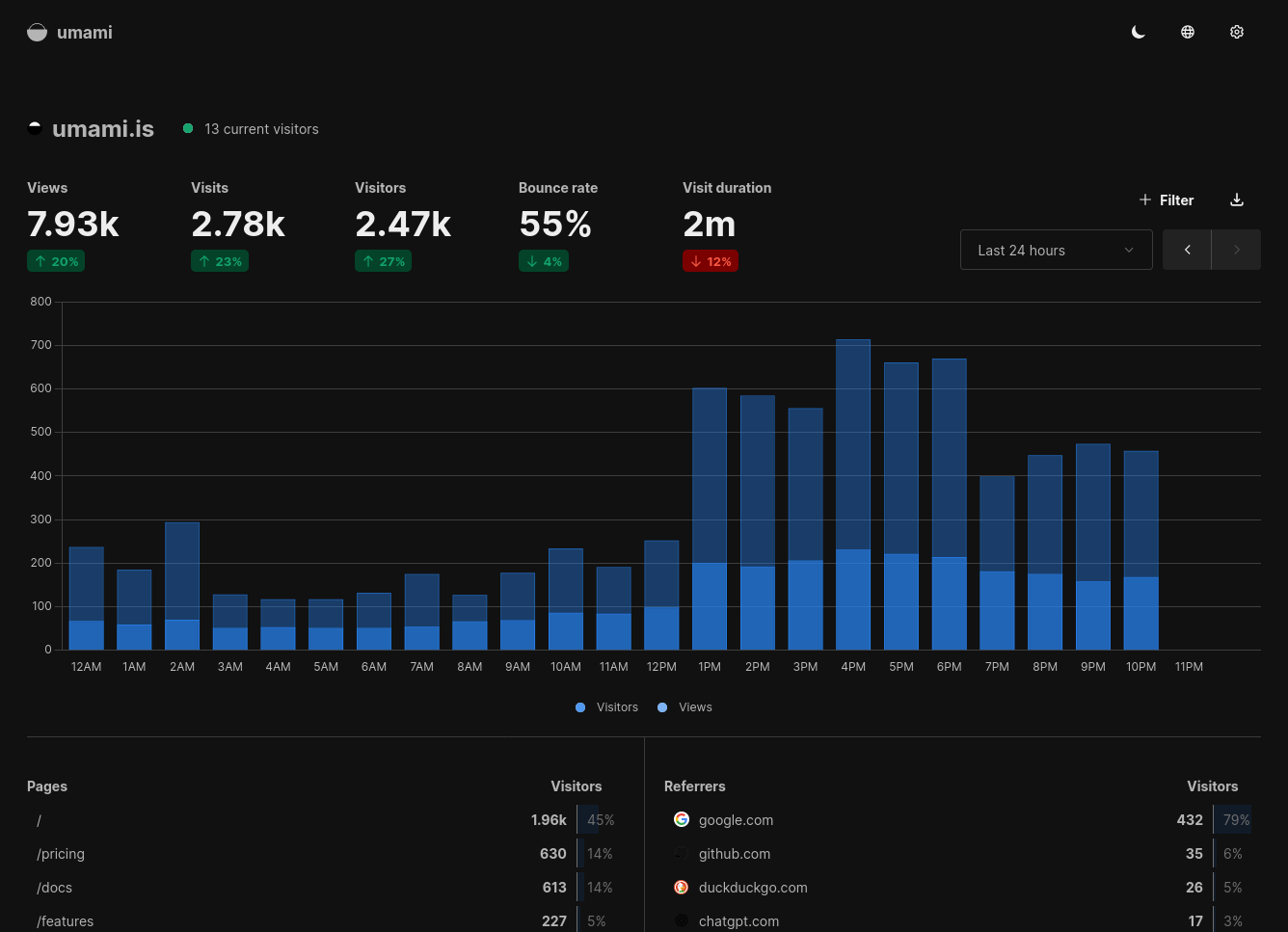Click the Visit duration 2m metric

click(x=727, y=226)
